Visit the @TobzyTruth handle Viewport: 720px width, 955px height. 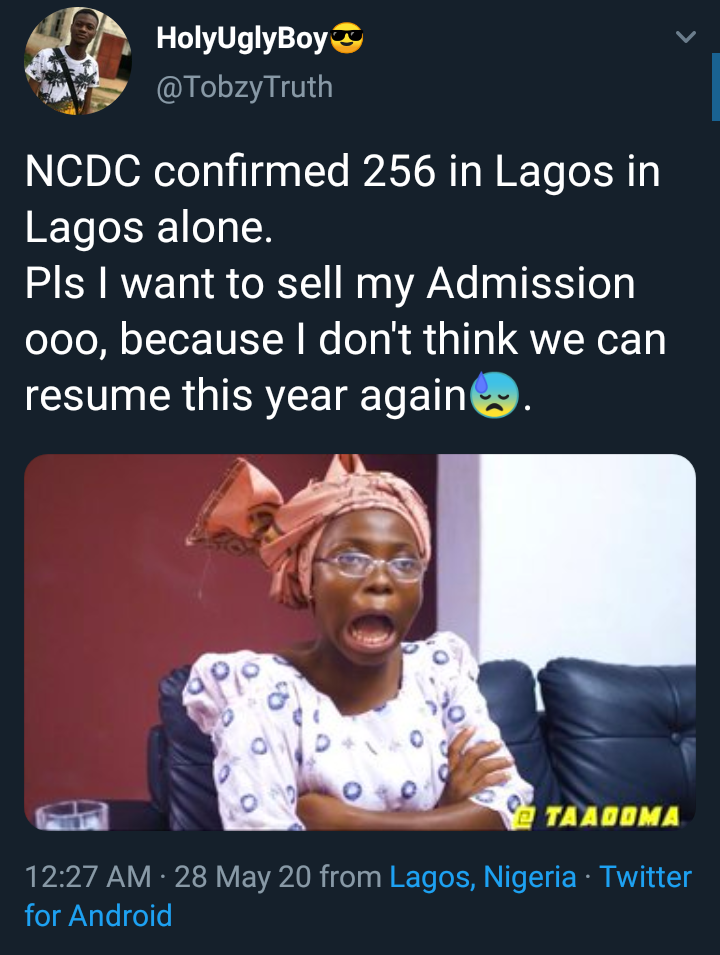pos(244,87)
